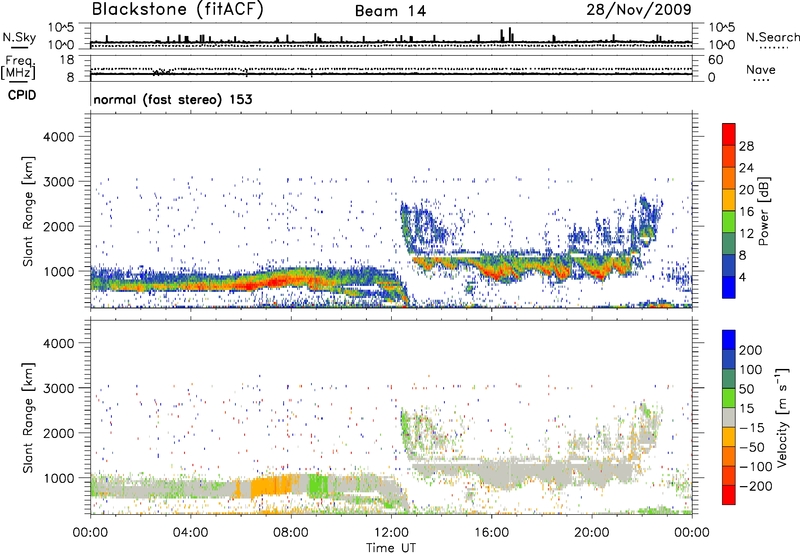Screen dimensions: 800x554
Task: Click the 04:00 time tick label
Action: click(x=191, y=533)
